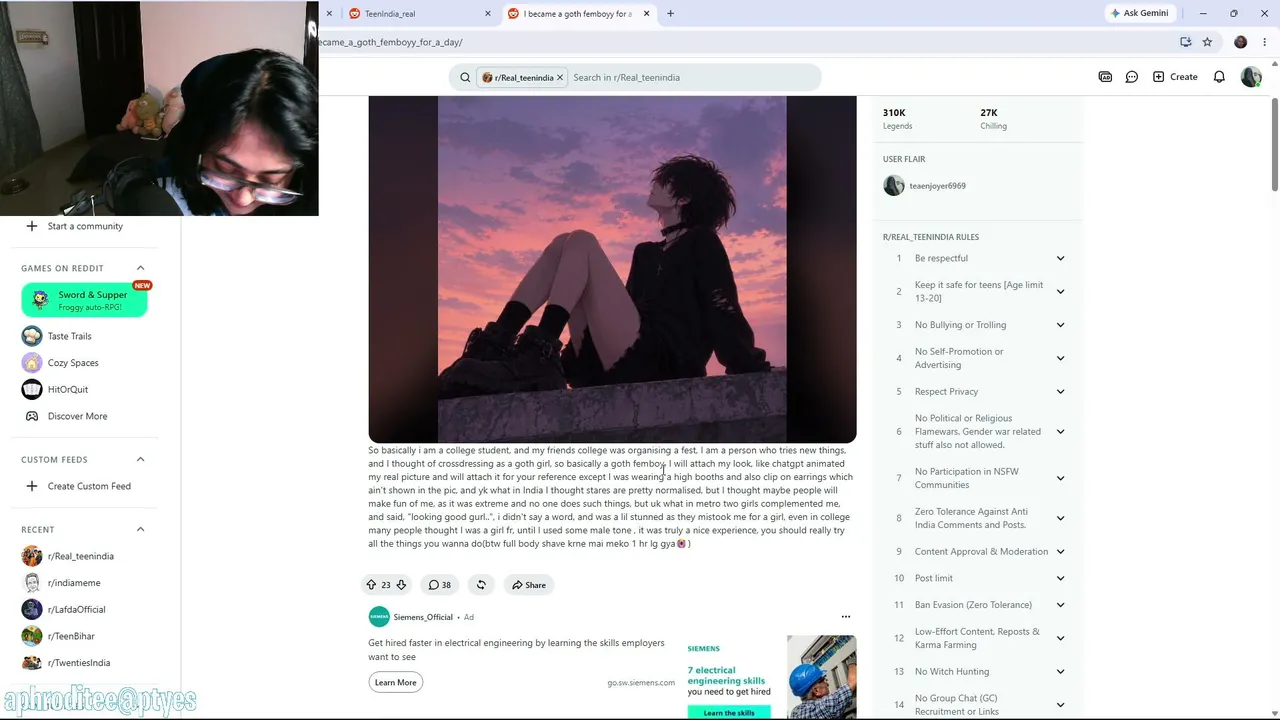Collapse the Custom Feeds section
The width and height of the screenshot is (1280, 720).
pos(140,459)
